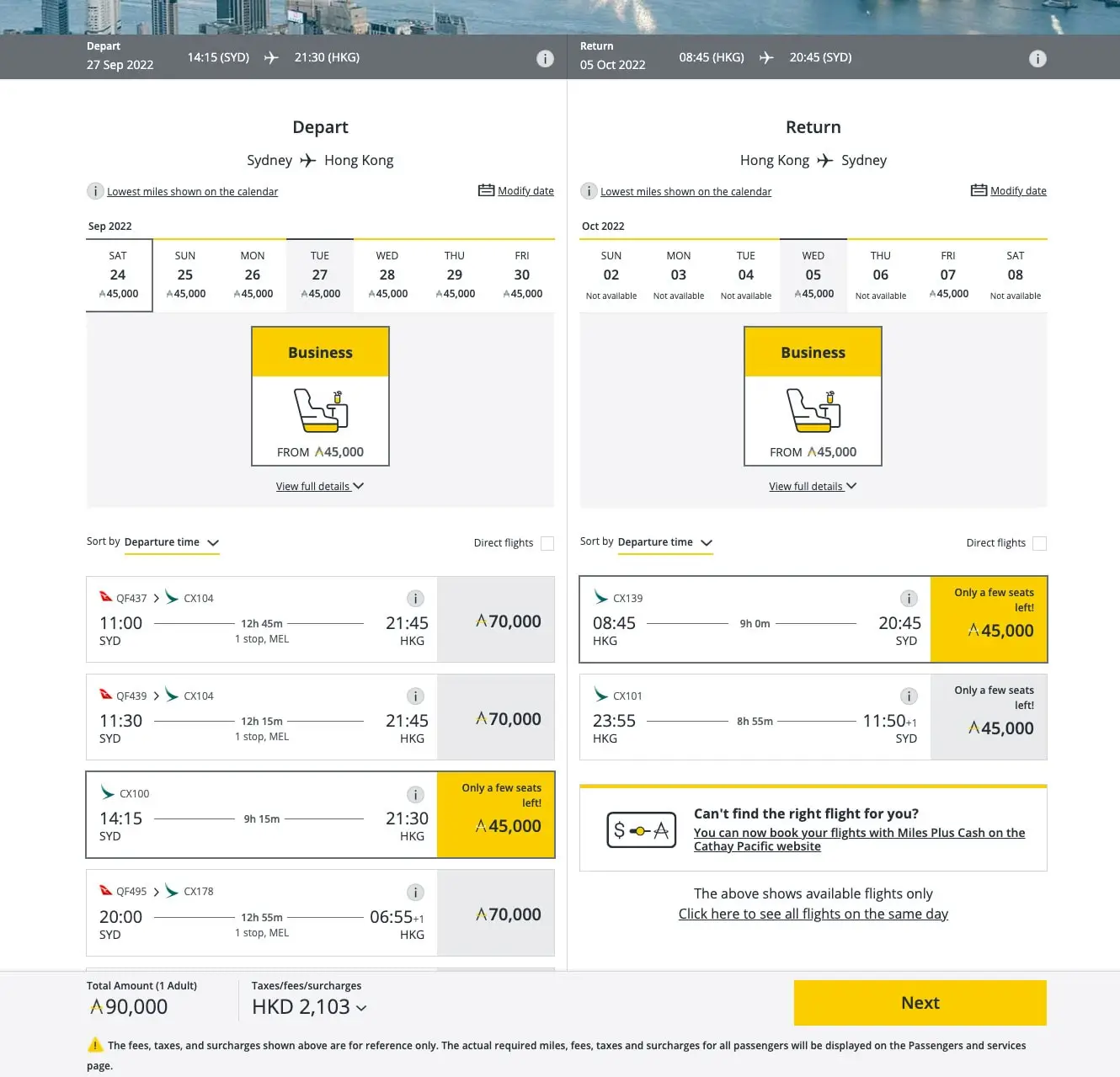
Task: Click info icon in Depart header bar
Action: tap(545, 58)
